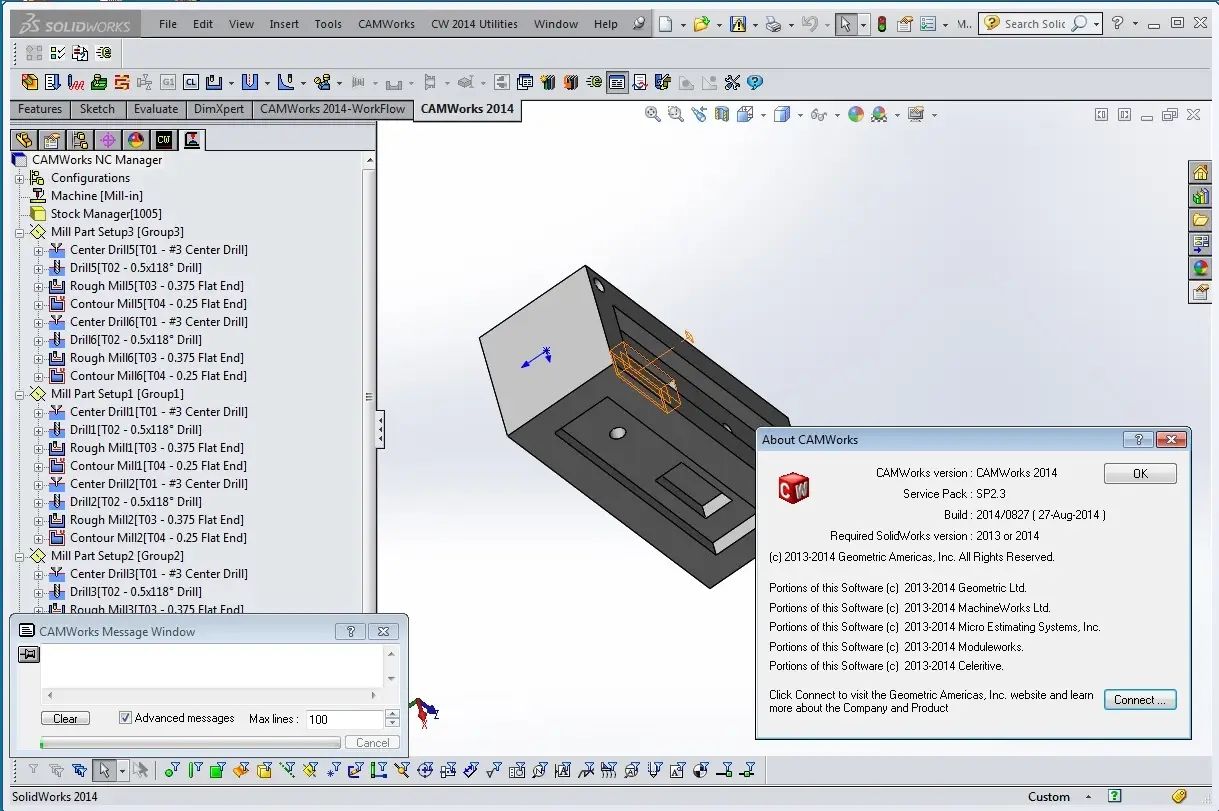Open CAMWorks Options crossed-tools icon

click(x=731, y=82)
